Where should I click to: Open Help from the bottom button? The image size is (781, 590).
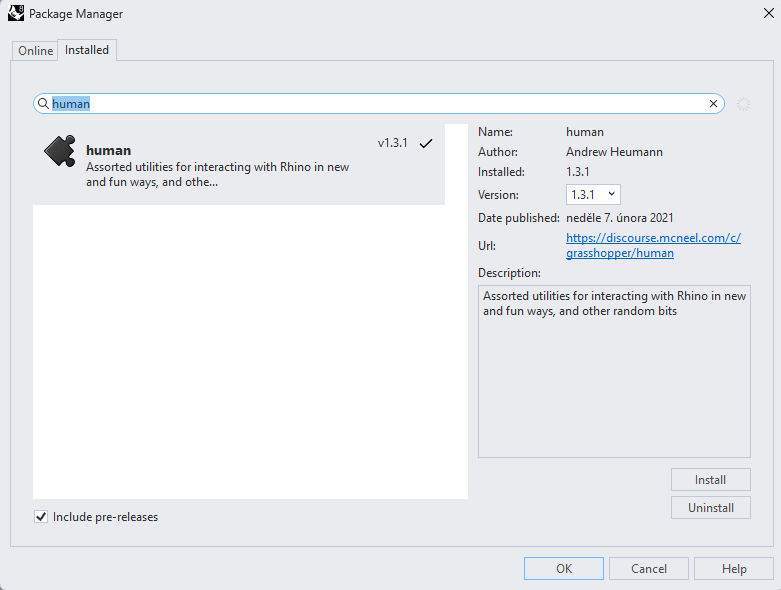[734, 569]
